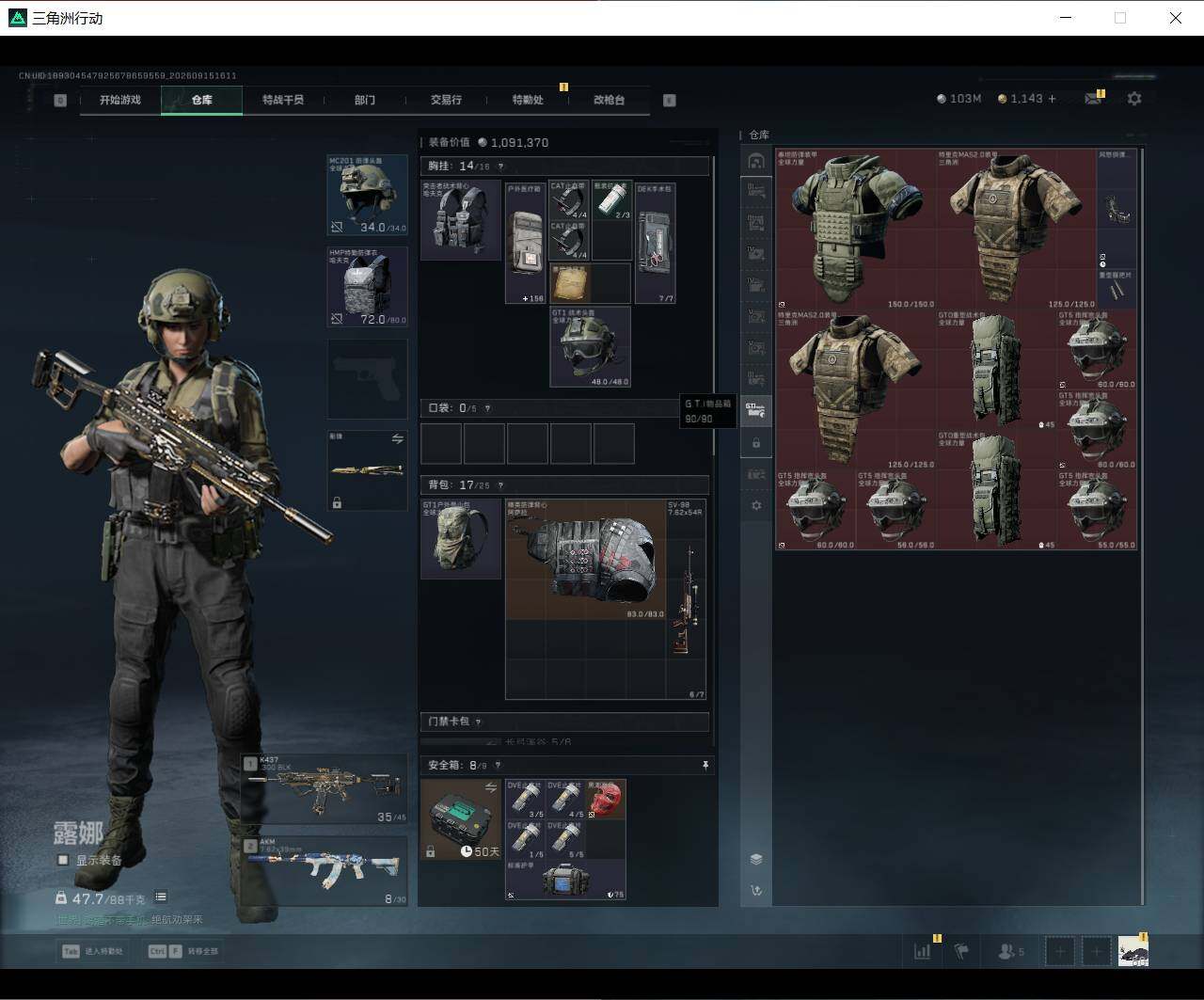1204x1000 pixels.
Task: Select the body armor with 150.0/150.0 durability
Action: click(x=856, y=229)
